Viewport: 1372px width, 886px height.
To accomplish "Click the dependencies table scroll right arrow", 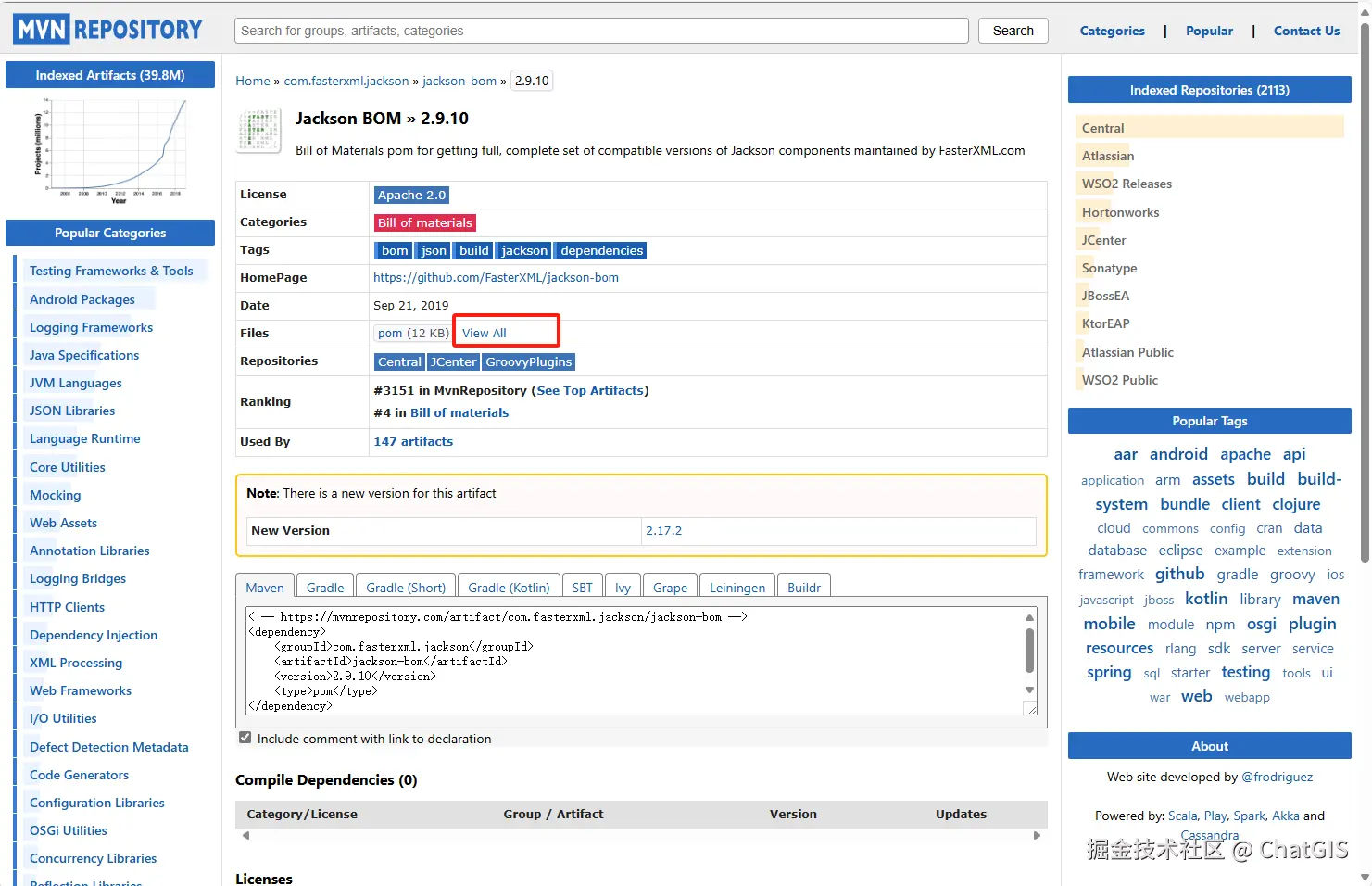I will (1038, 835).
